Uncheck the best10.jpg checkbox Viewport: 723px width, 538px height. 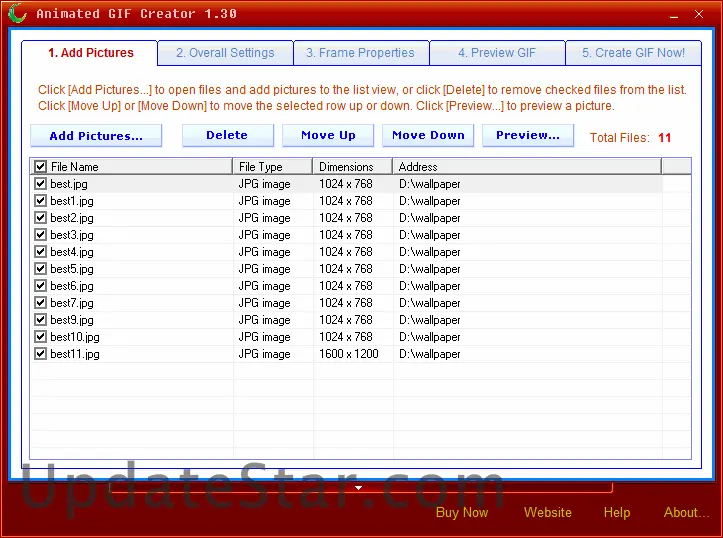click(41, 337)
